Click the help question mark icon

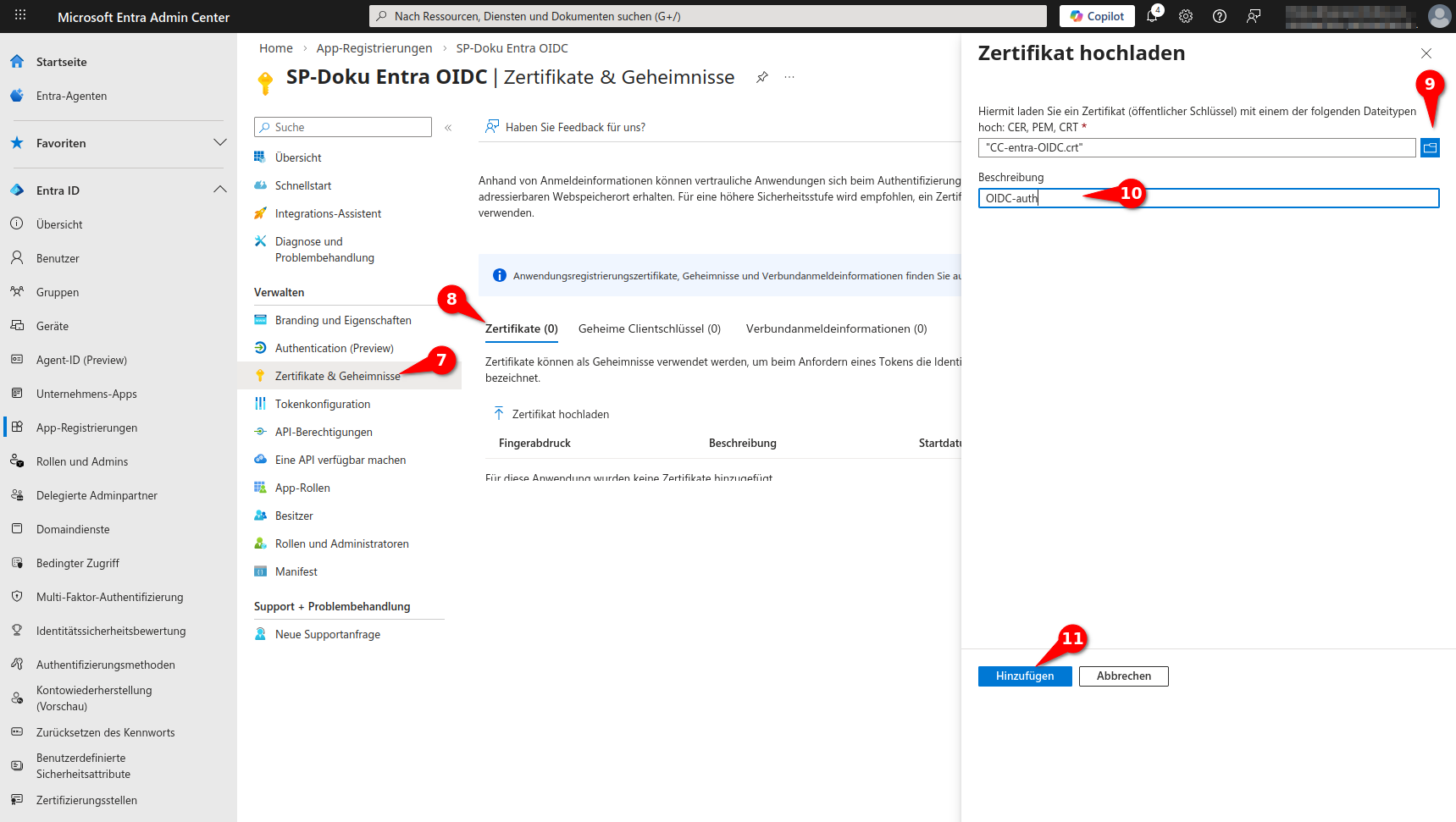coord(1220,16)
